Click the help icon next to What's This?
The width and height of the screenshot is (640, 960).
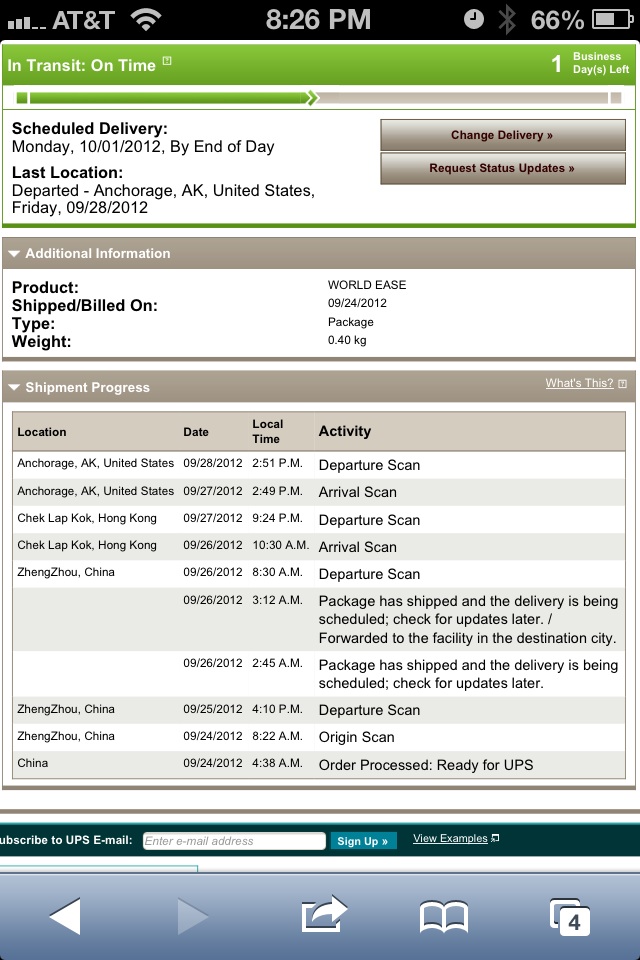622,384
